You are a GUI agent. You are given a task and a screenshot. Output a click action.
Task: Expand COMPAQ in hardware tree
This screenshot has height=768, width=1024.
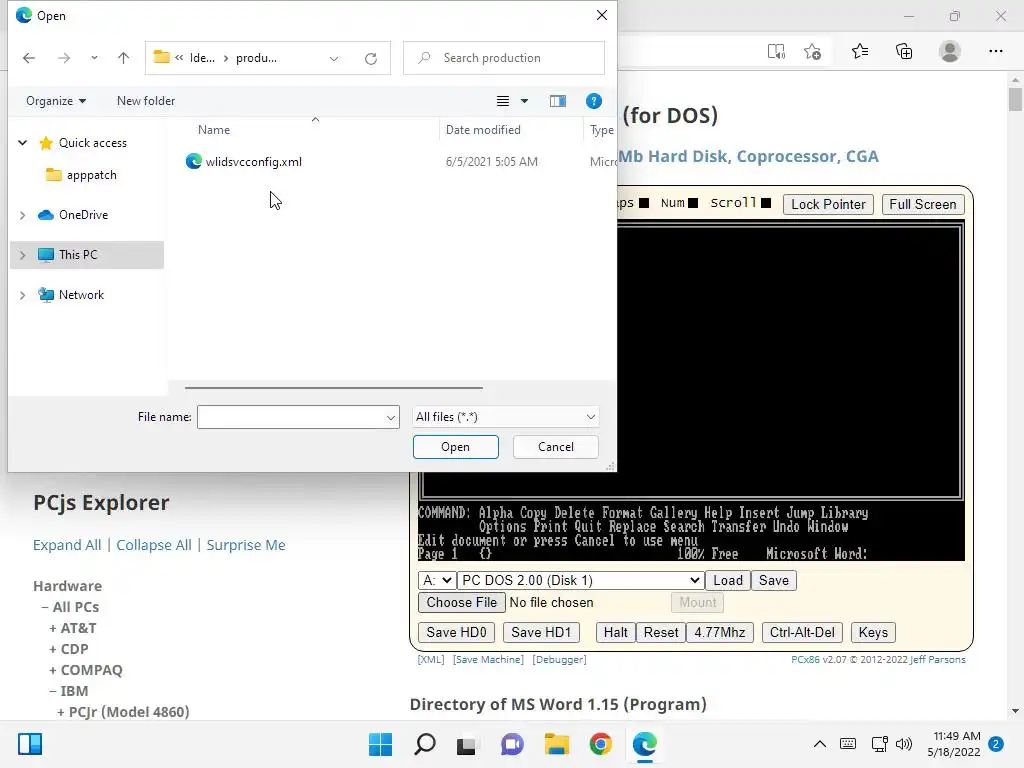[86, 670]
